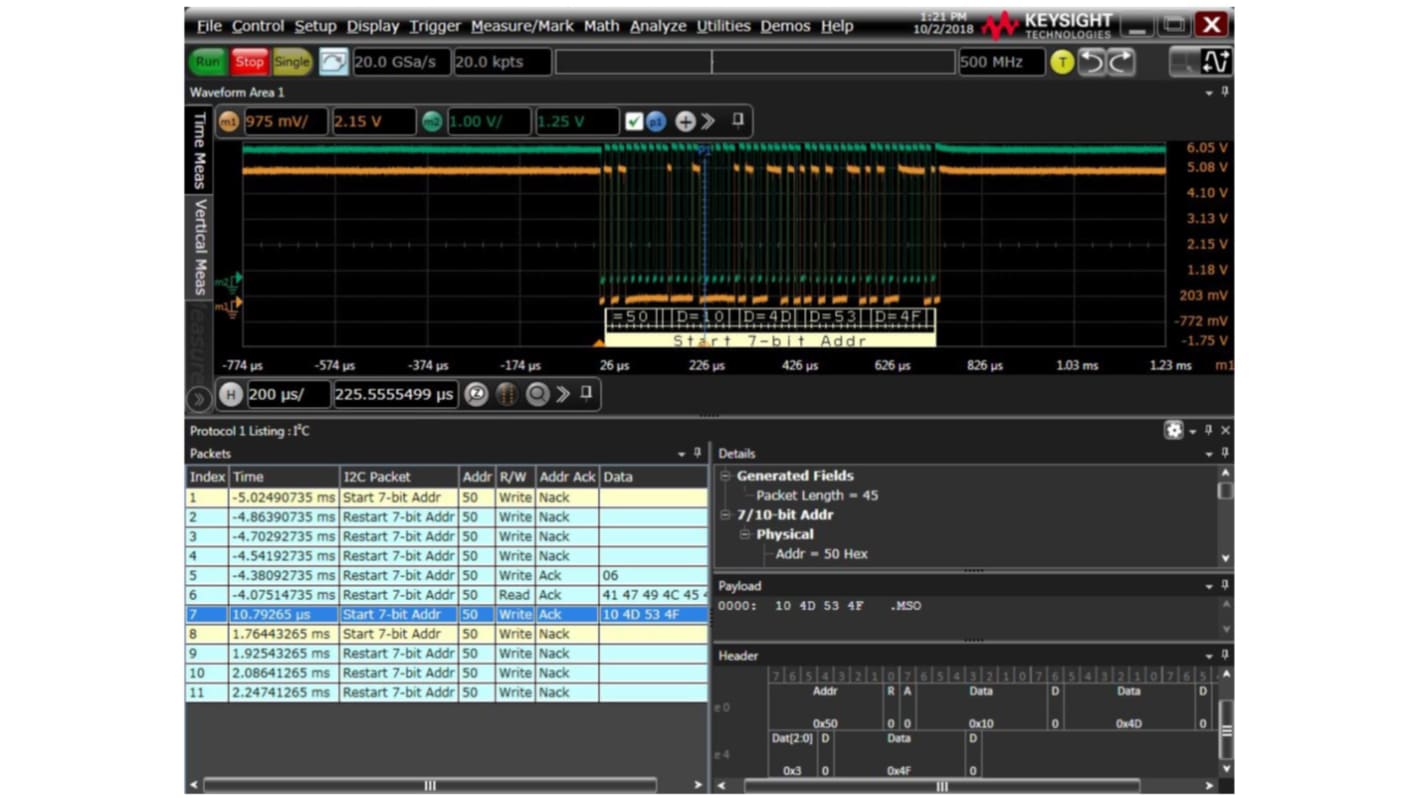Collapse the Generated Fields tree node

[x=726, y=476]
